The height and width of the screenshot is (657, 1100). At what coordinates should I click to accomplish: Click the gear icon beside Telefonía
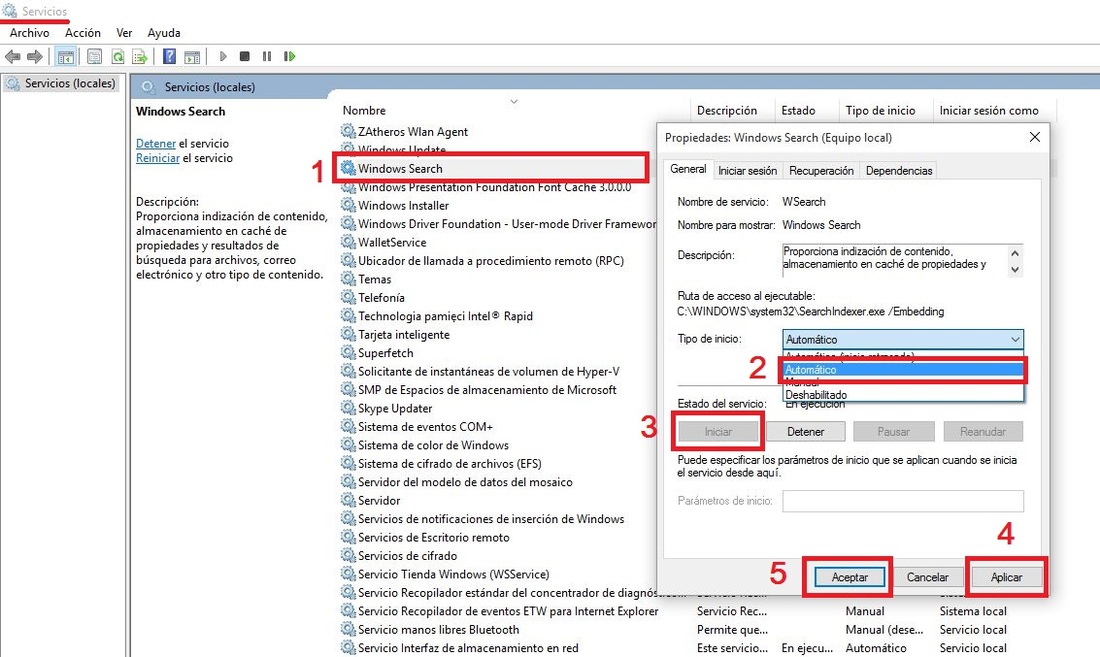348,297
